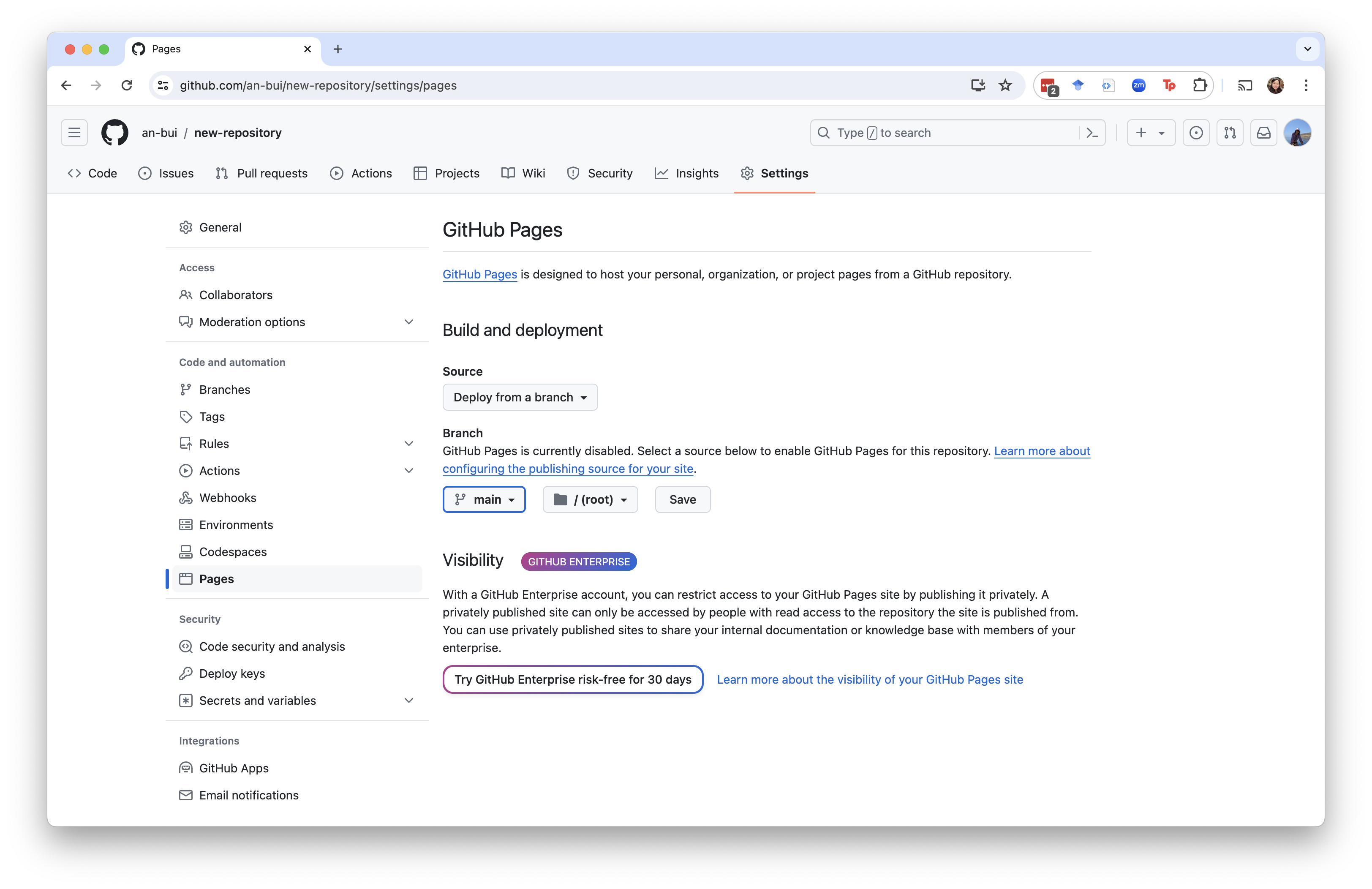Screen dimensions: 1372x889
Task: Open the GitHub hamburger navigation menu
Action: [74, 133]
